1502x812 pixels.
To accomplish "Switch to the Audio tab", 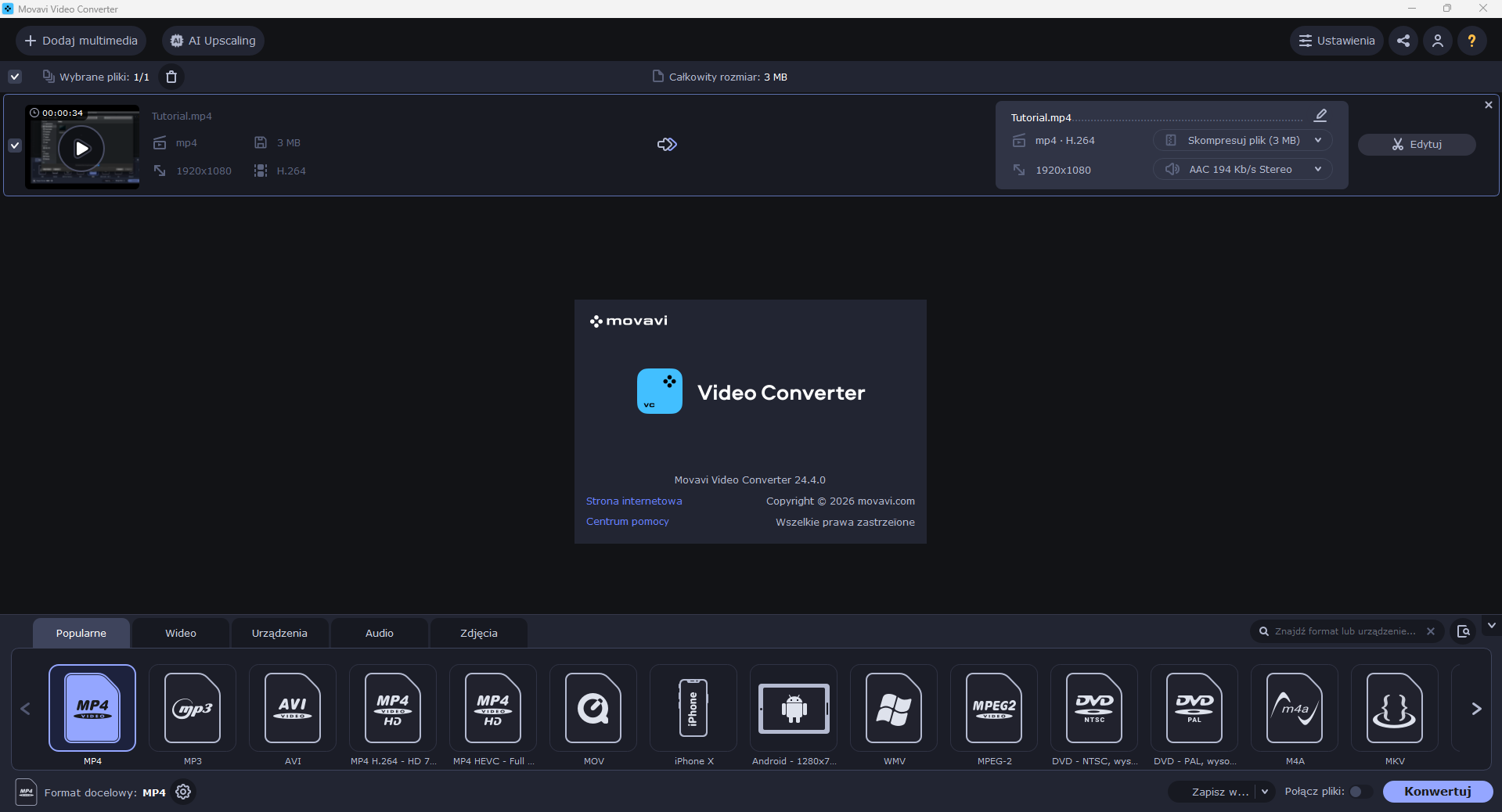I will coord(380,633).
